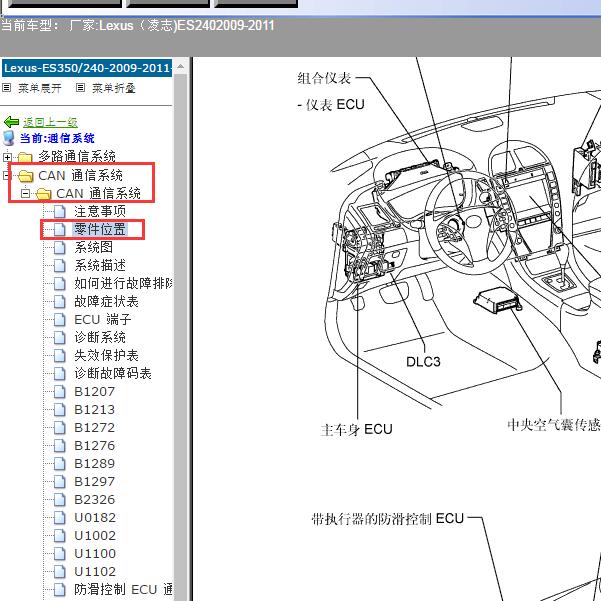The height and width of the screenshot is (601, 601).
Task: Click the document icon beside 系统描述
Action: 59,265
